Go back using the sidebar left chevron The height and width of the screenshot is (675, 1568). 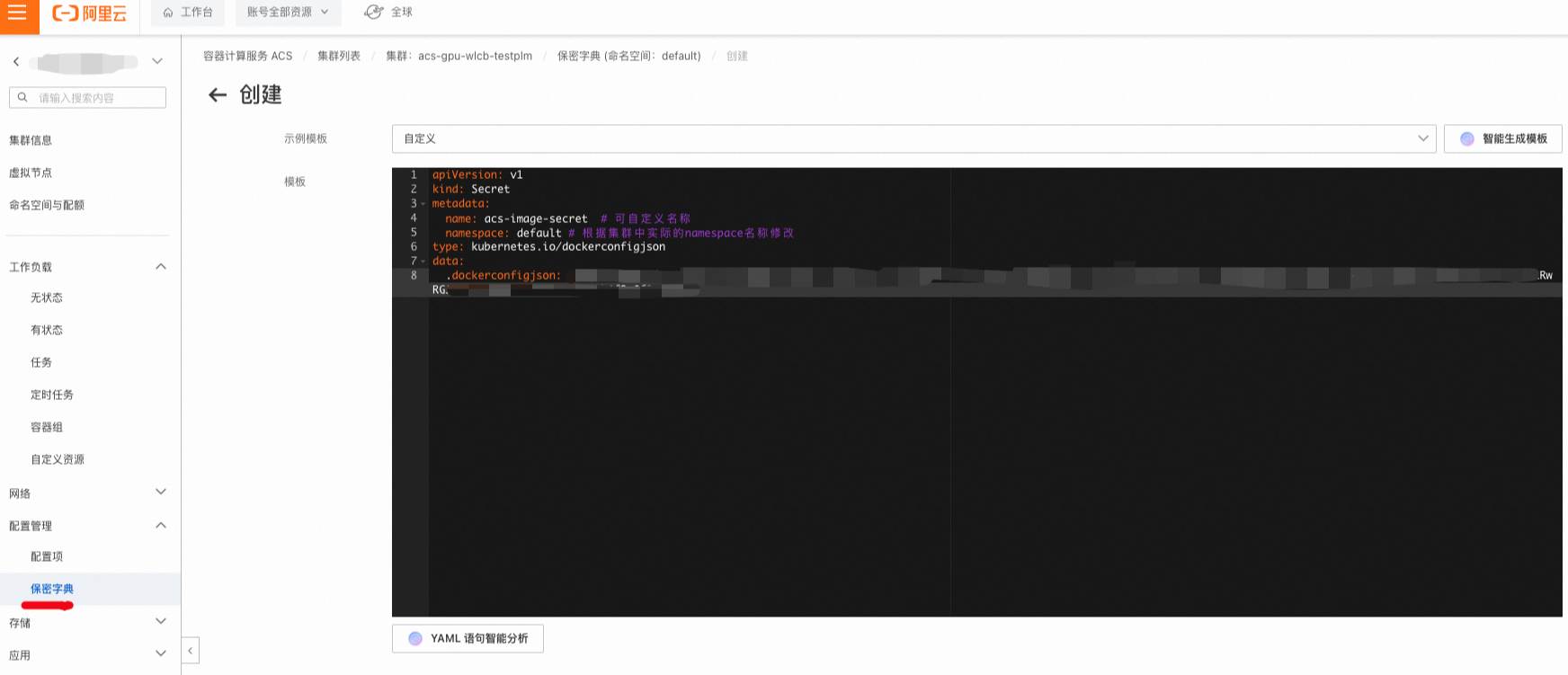point(16,62)
